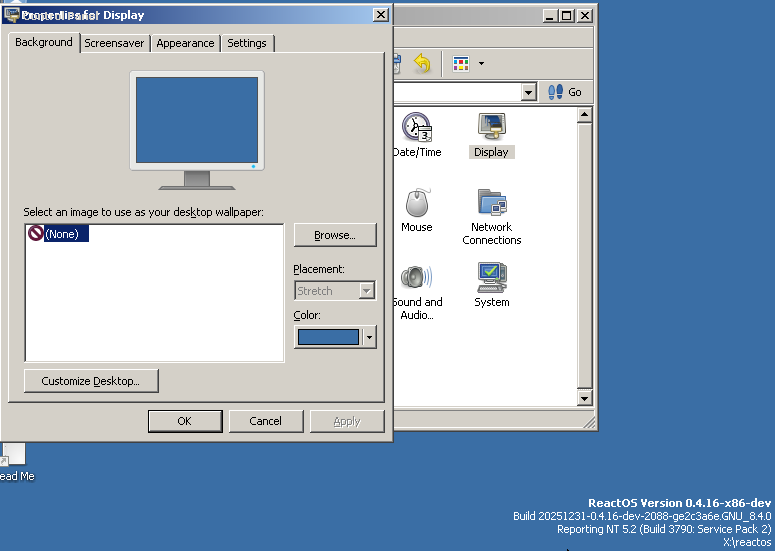Open the Network Connections icon
Image resolution: width=775 pixels, height=551 pixels.
(491, 204)
